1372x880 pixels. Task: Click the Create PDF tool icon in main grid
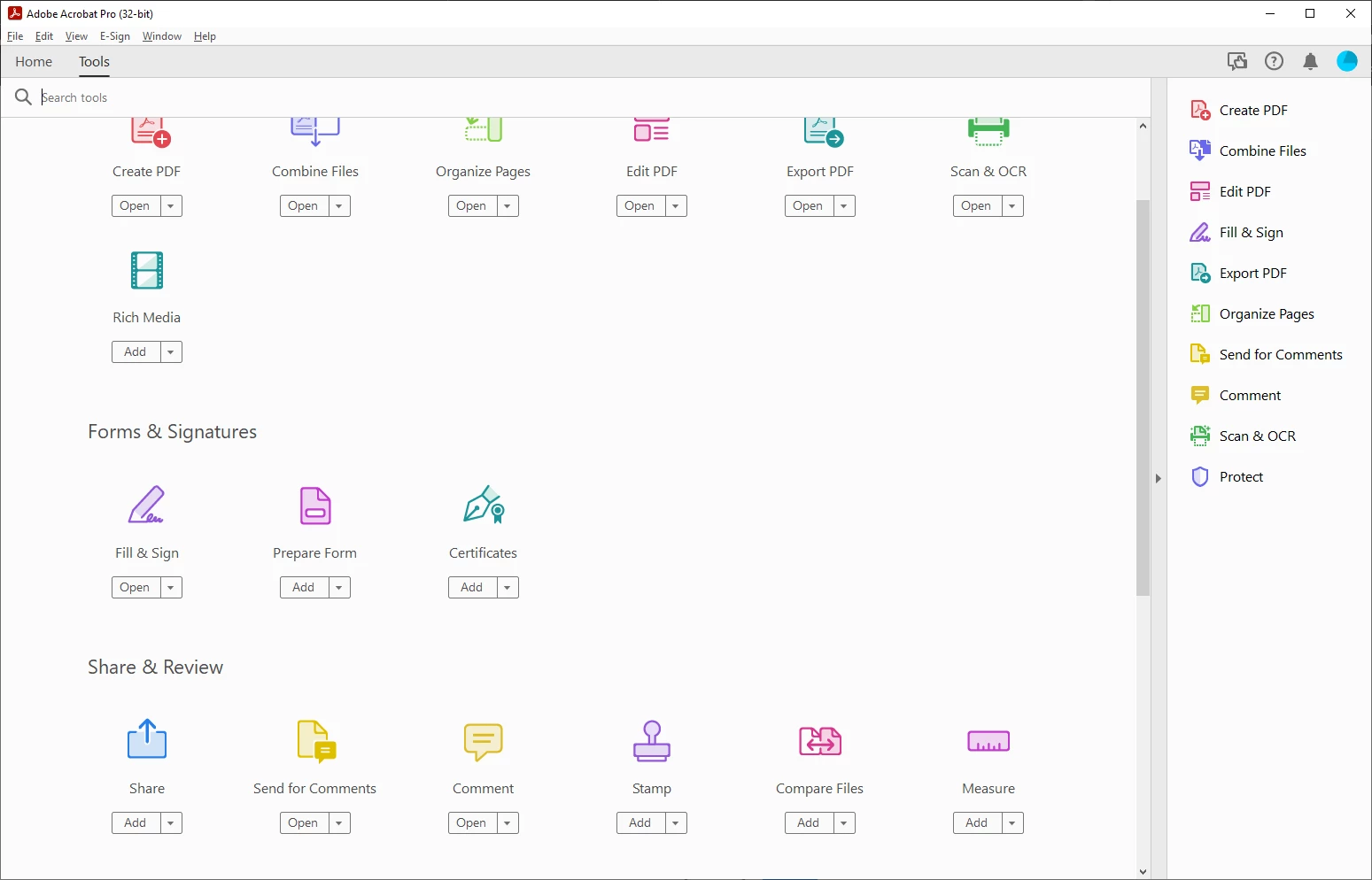[x=150, y=131]
